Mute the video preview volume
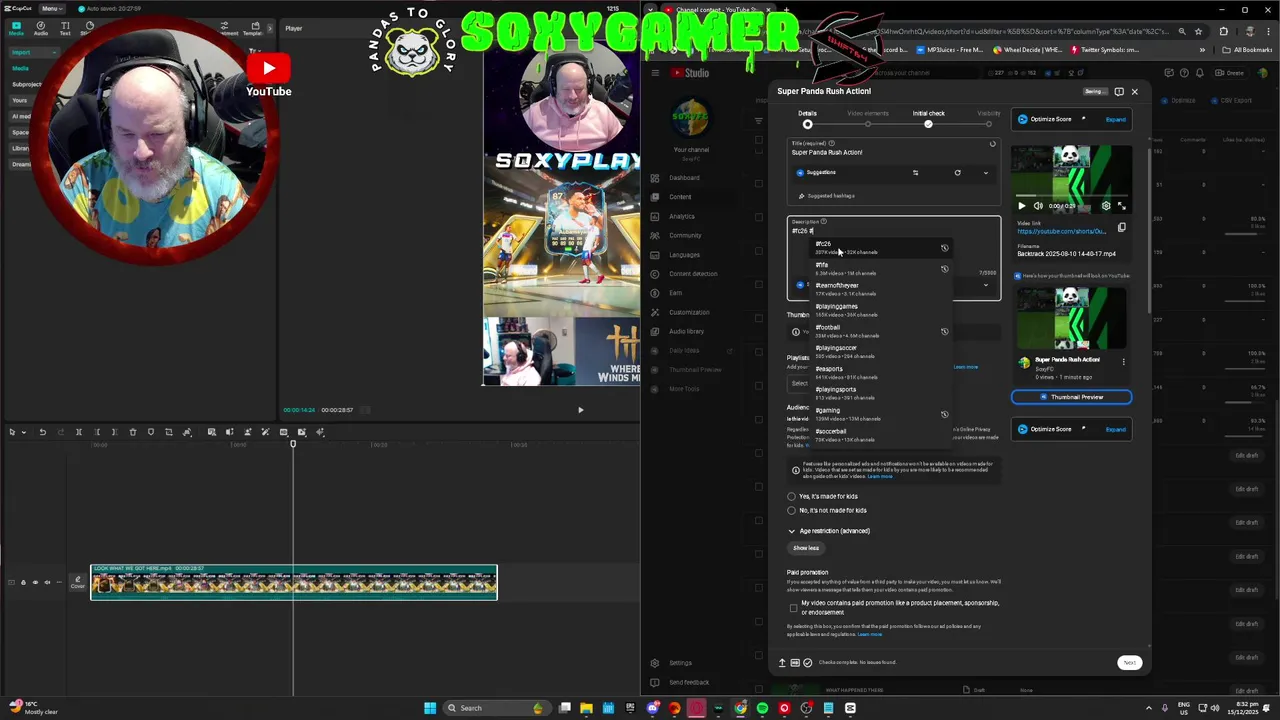Image resolution: width=1280 pixels, height=720 pixels. click(x=1038, y=206)
